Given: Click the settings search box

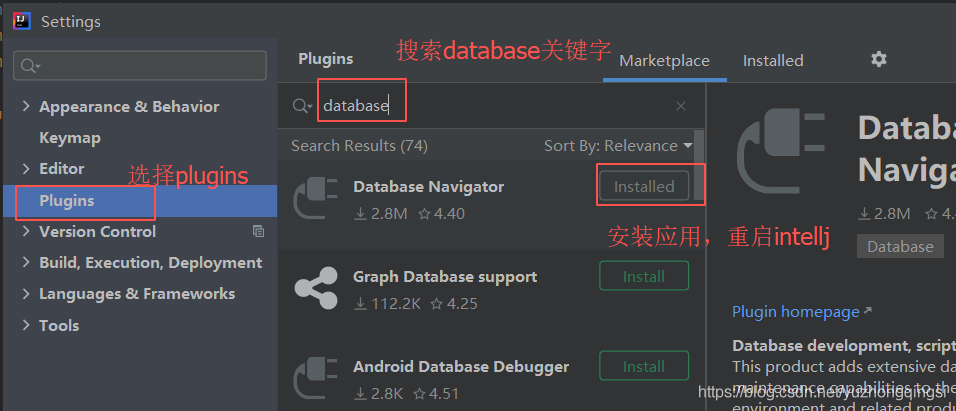Looking at the screenshot, I should point(140,66).
